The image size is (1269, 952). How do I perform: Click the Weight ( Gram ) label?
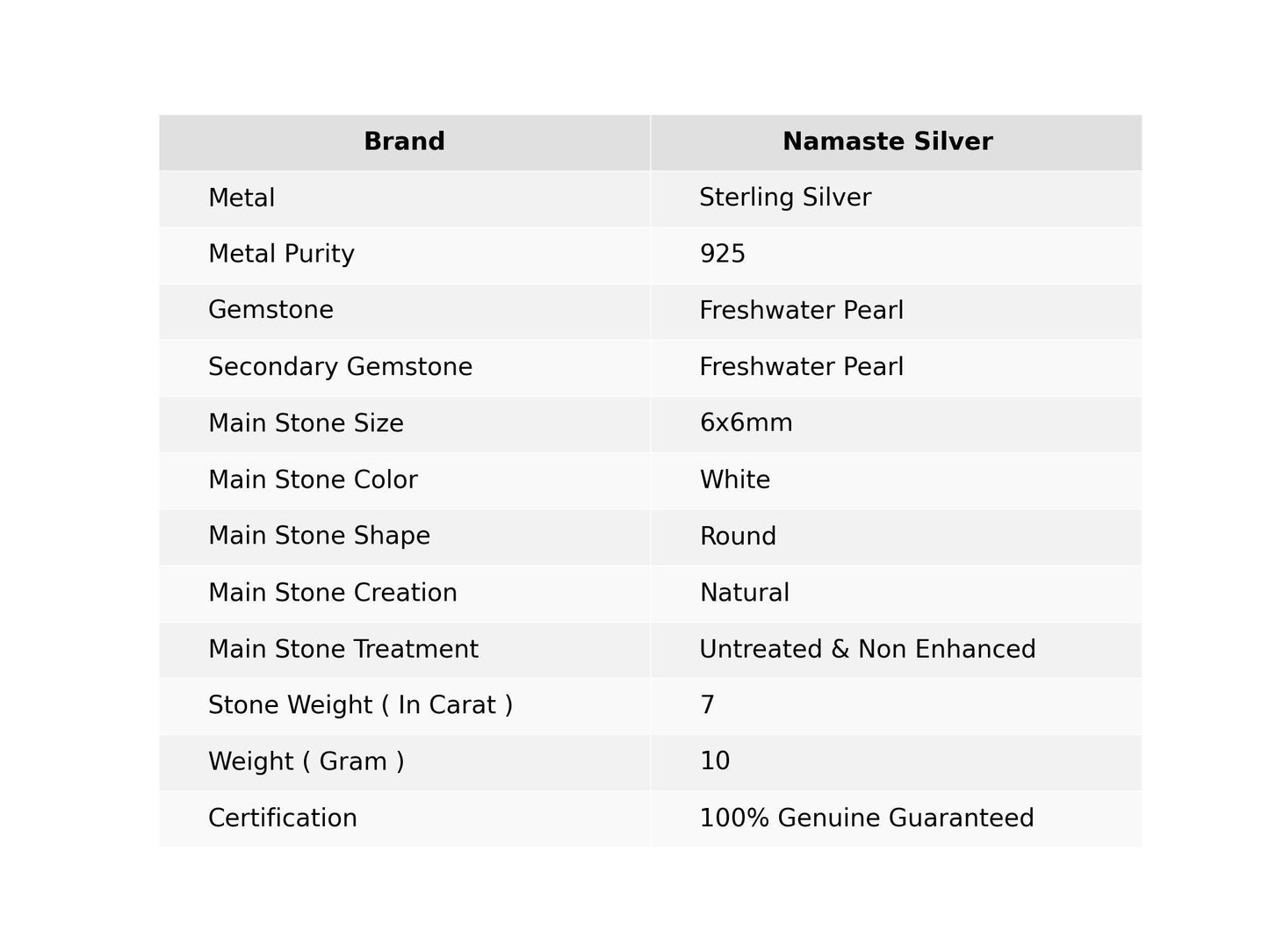click(306, 761)
